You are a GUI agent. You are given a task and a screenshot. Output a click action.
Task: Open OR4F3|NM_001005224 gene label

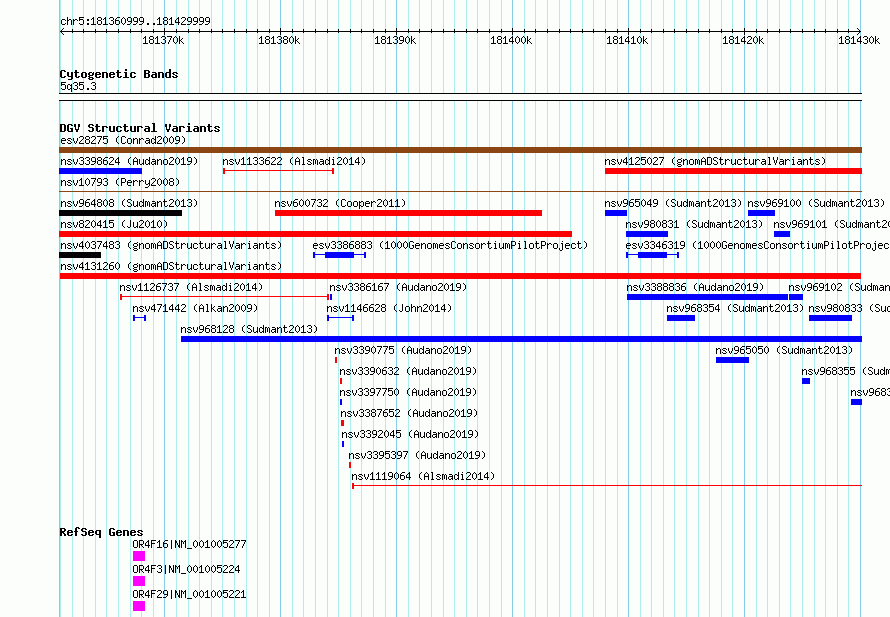pos(186,569)
